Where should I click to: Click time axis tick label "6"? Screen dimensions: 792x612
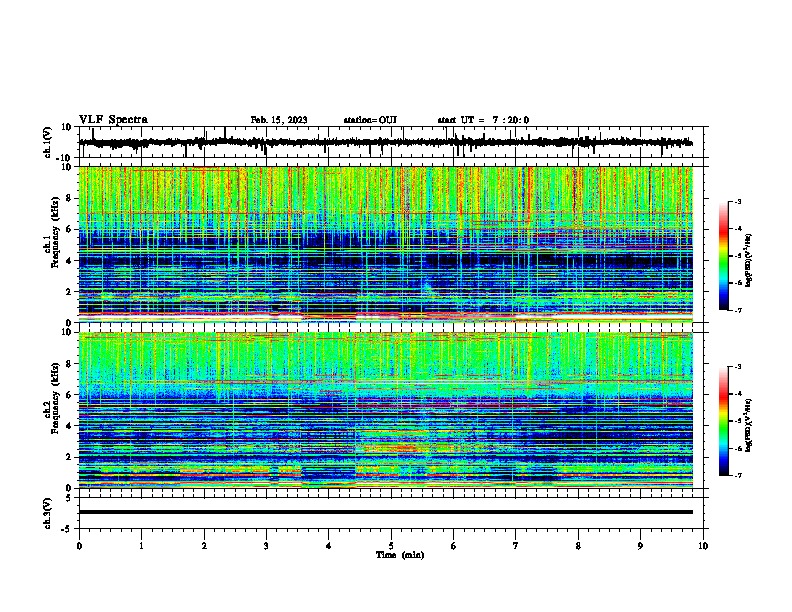(454, 546)
